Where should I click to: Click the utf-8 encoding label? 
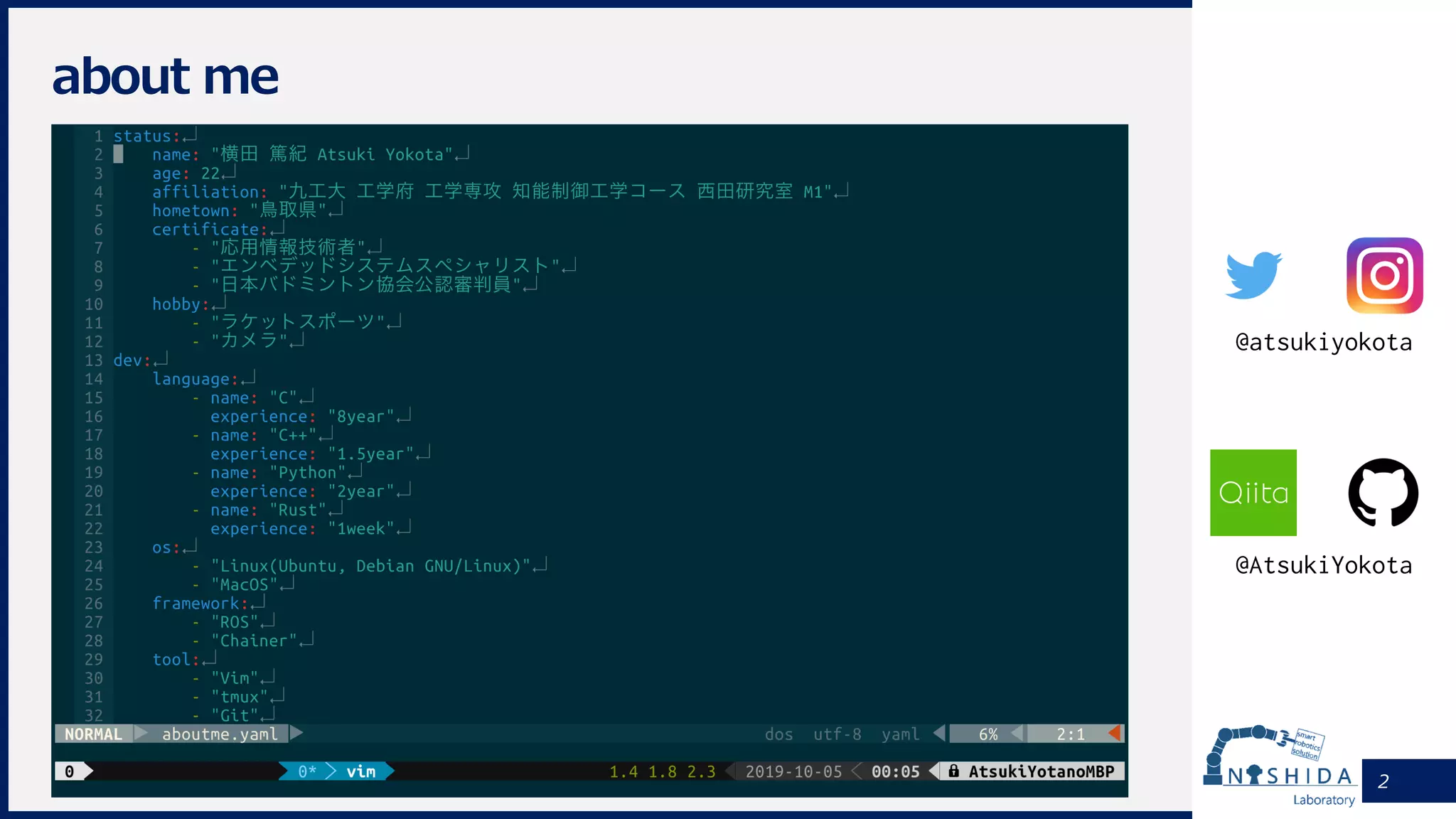tap(837, 734)
